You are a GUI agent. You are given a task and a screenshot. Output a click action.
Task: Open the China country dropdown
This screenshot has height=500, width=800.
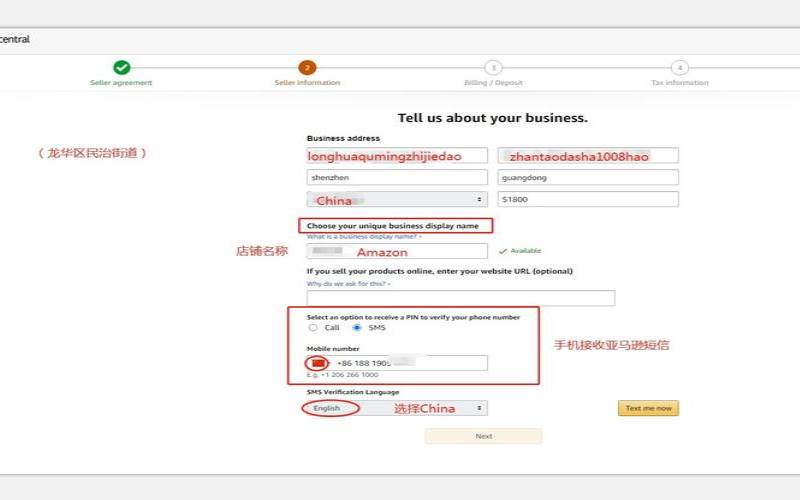point(397,199)
